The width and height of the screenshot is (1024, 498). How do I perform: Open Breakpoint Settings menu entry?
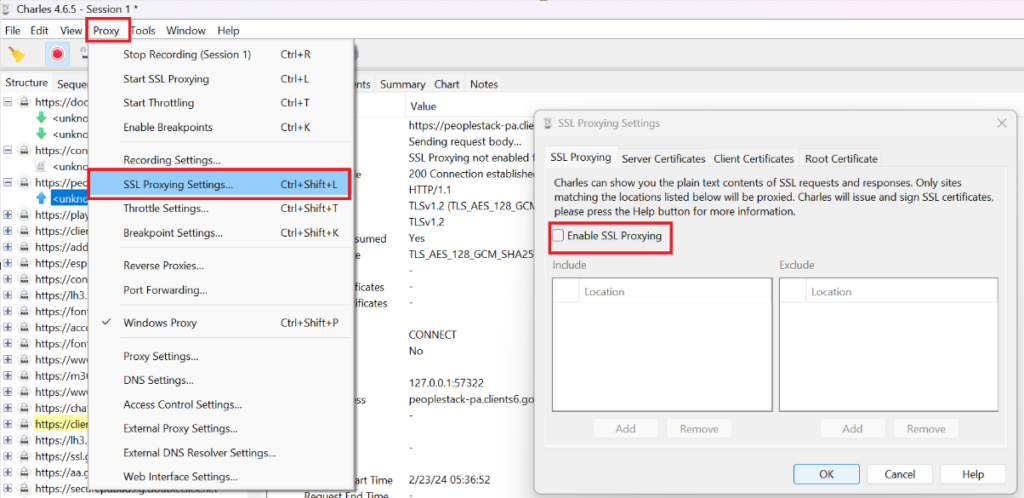(221, 233)
